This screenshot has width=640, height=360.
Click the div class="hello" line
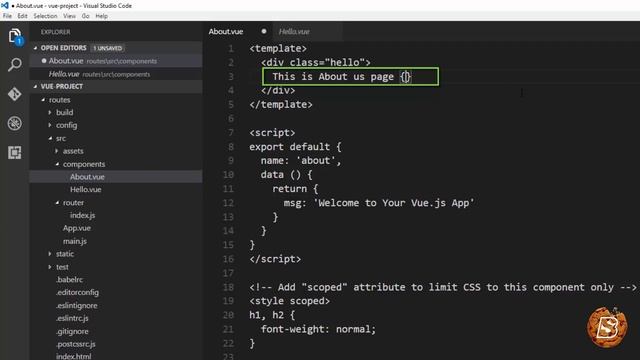tap(316, 62)
